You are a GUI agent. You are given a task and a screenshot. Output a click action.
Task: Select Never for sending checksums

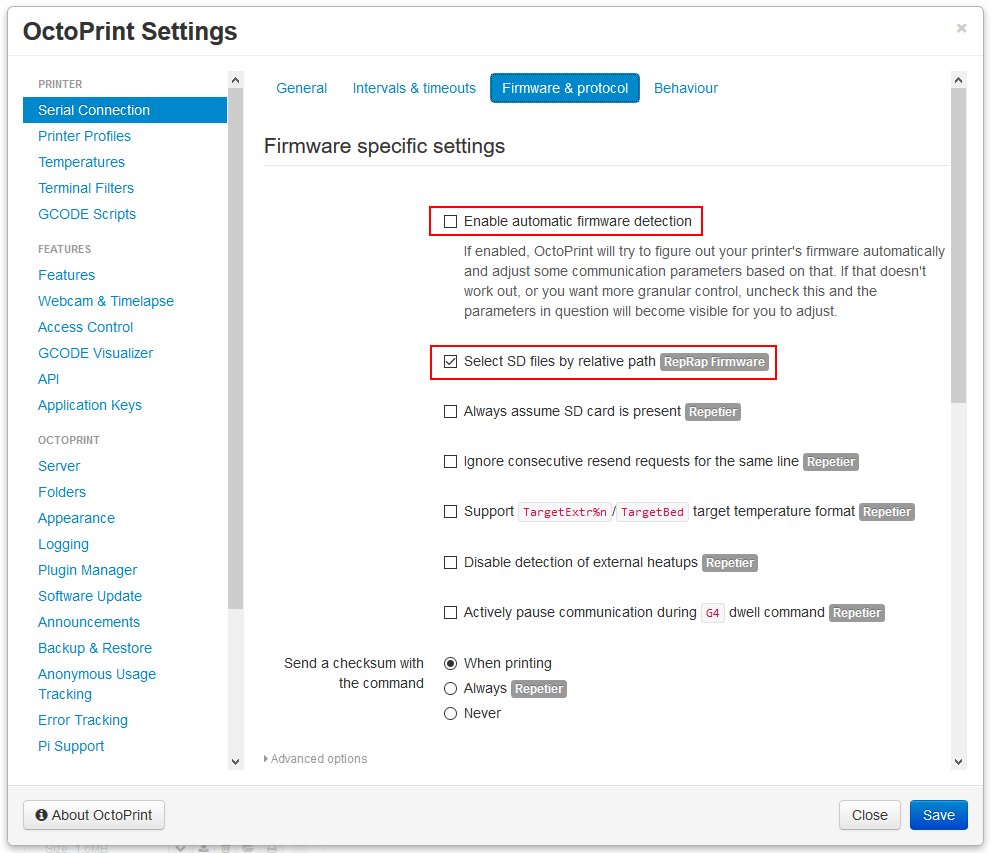[x=450, y=713]
